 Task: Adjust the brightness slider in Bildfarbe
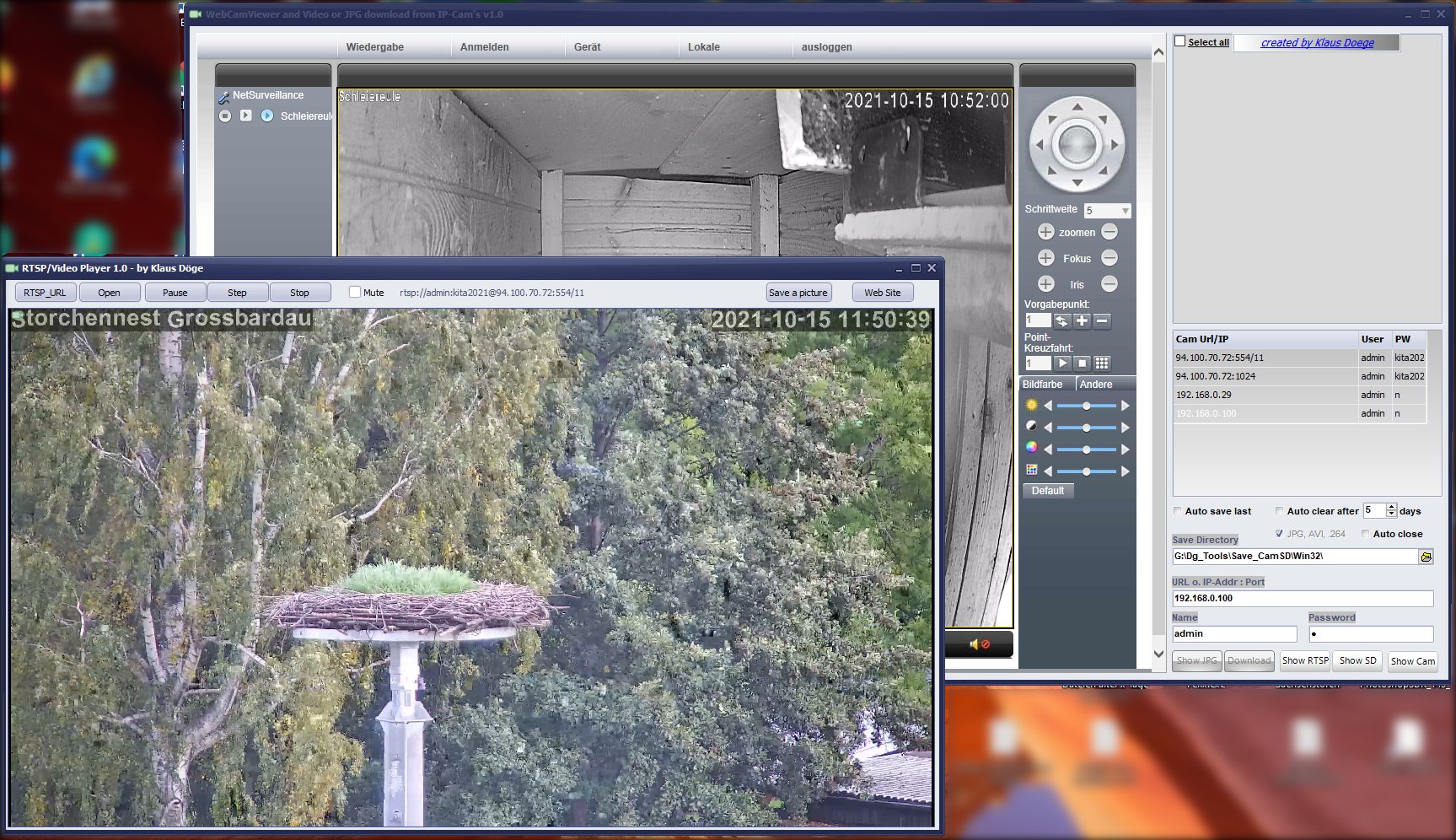(1087, 406)
